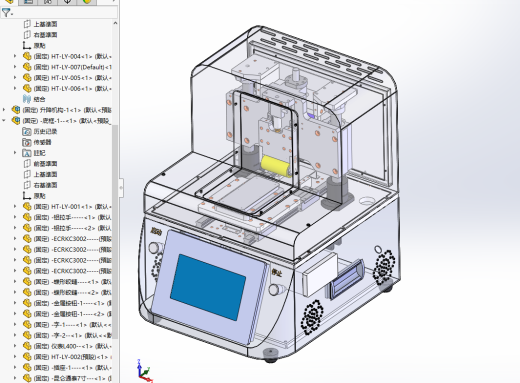Select the blue touchscreen display in model
This screenshot has height=383, width=520.
(x=208, y=287)
